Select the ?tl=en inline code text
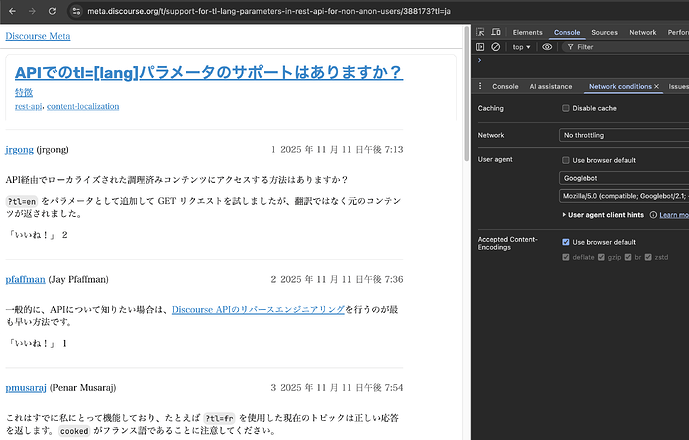 click(x=22, y=202)
